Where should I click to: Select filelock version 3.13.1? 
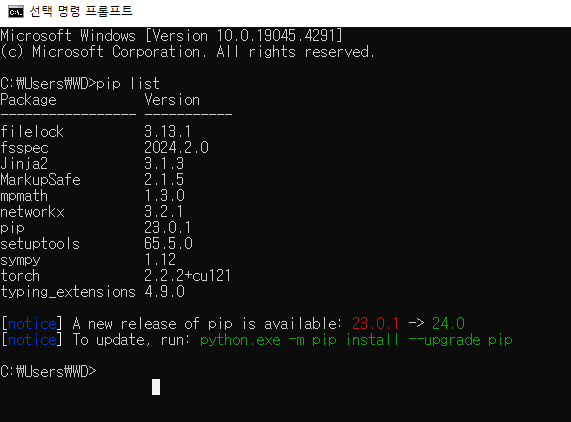[x=168, y=132]
